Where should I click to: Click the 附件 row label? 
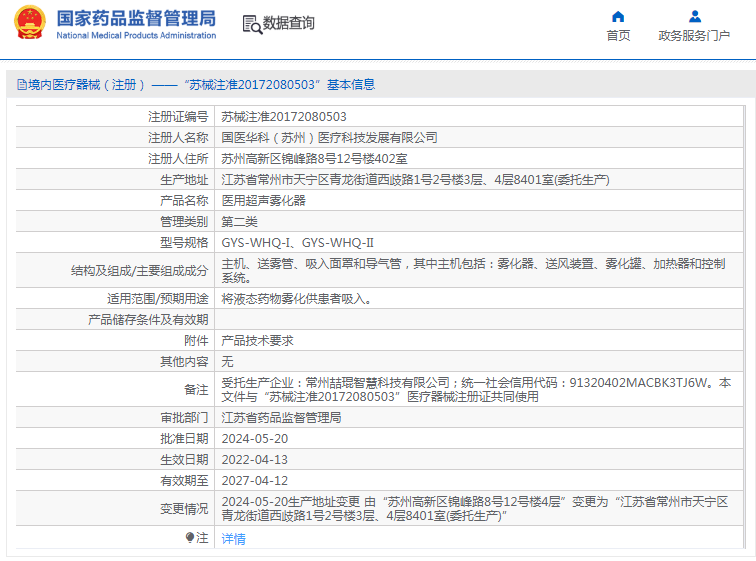tap(196, 341)
